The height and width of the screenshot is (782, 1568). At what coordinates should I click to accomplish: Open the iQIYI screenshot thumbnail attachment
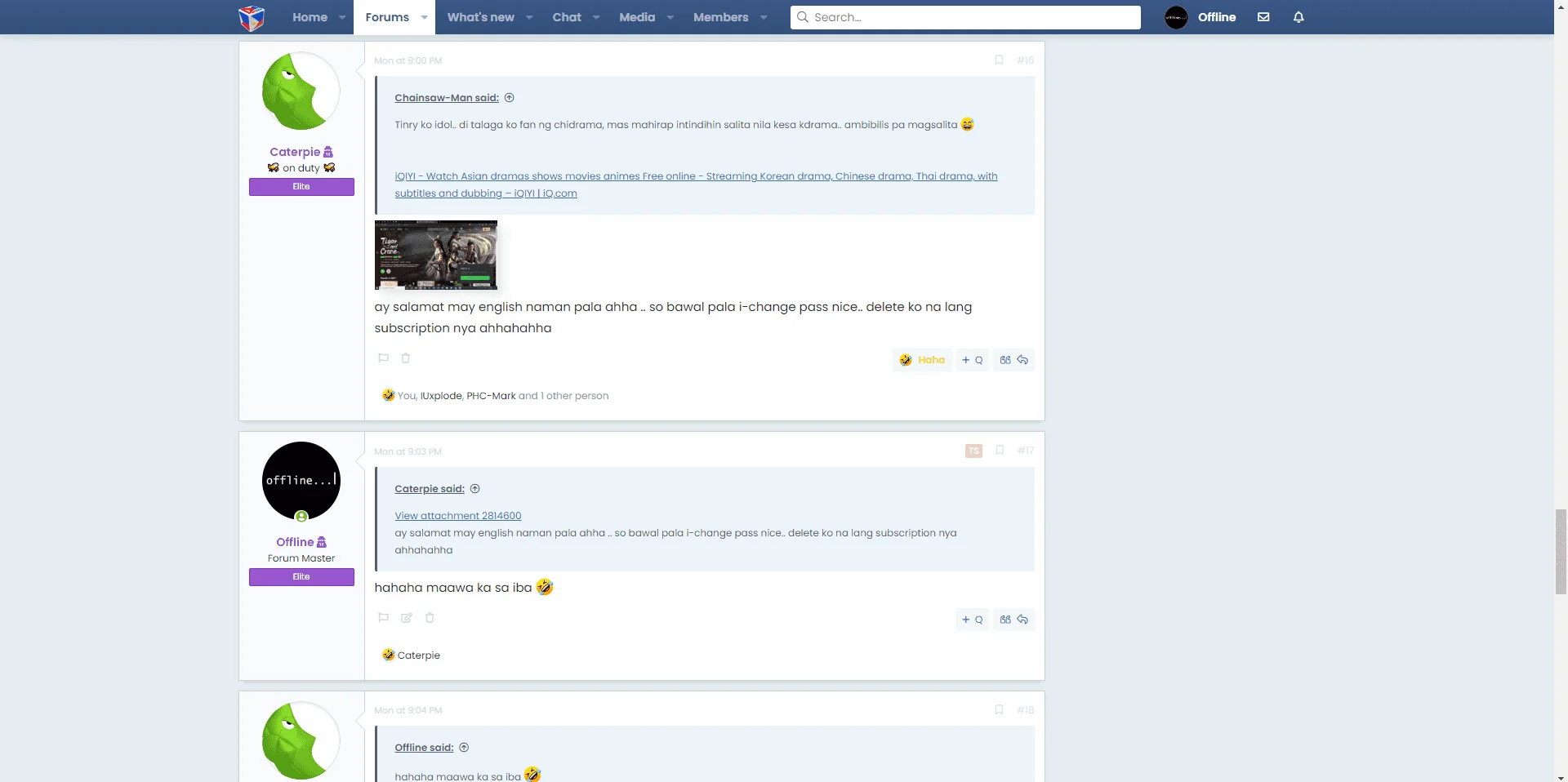(436, 255)
